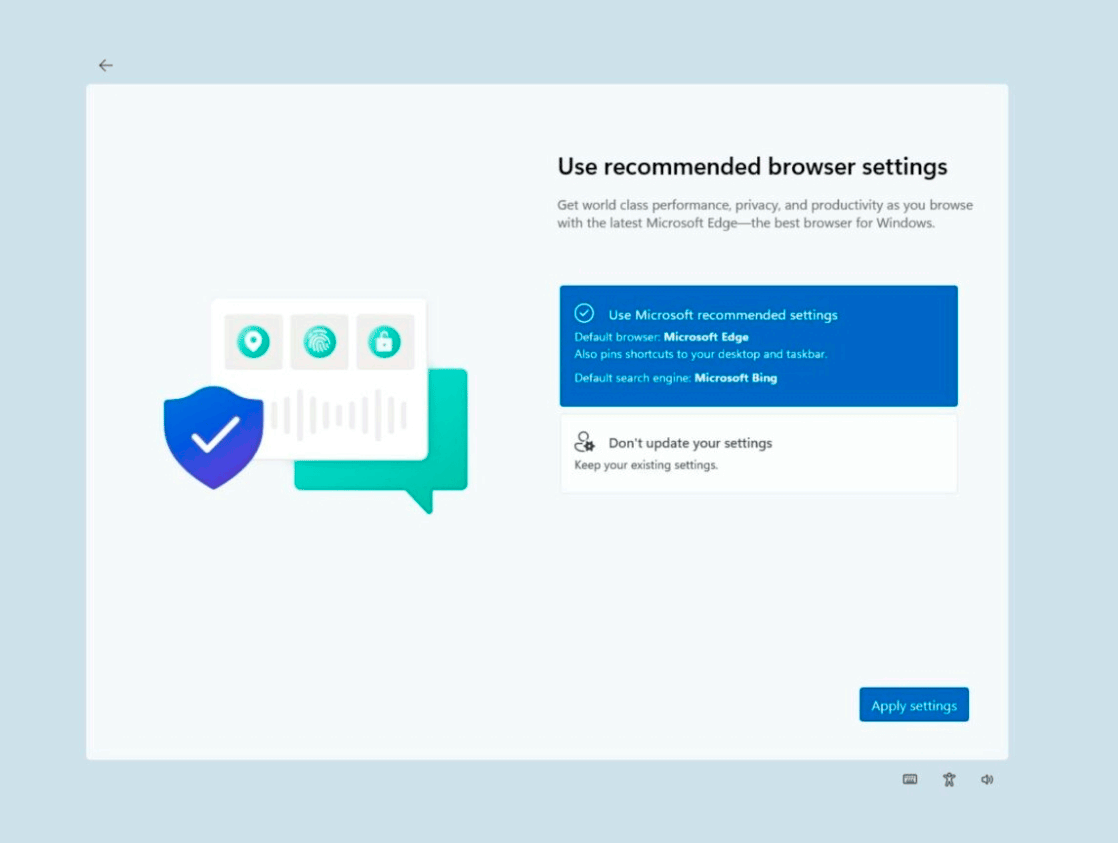Open the on-screen keyboard icon

point(910,780)
